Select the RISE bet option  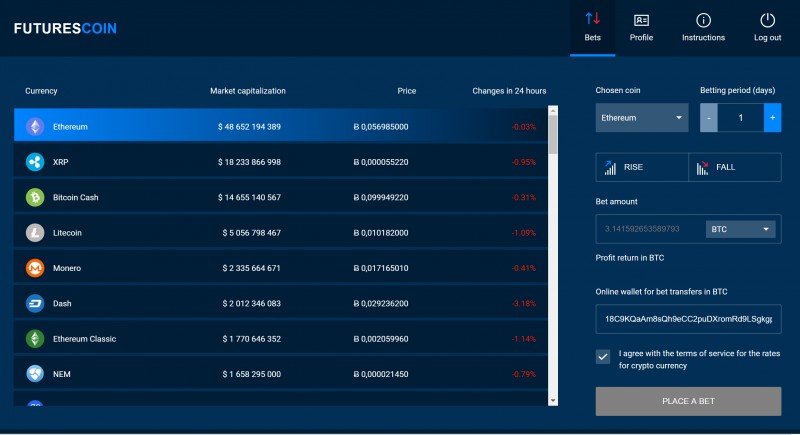pyautogui.click(x=642, y=167)
